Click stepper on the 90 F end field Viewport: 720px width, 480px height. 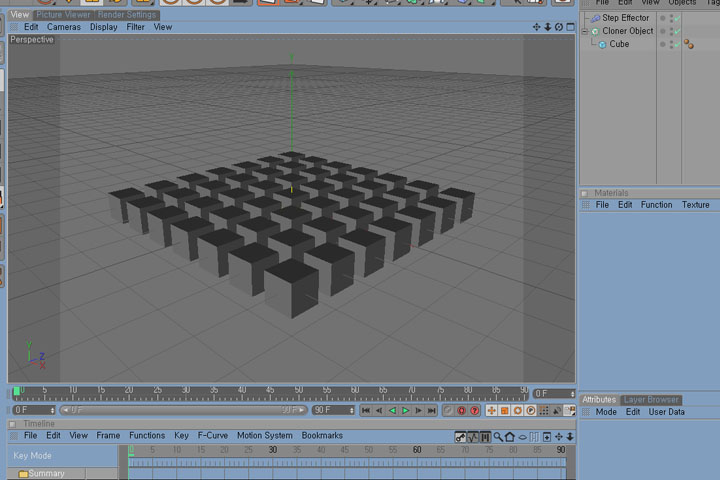(352, 410)
